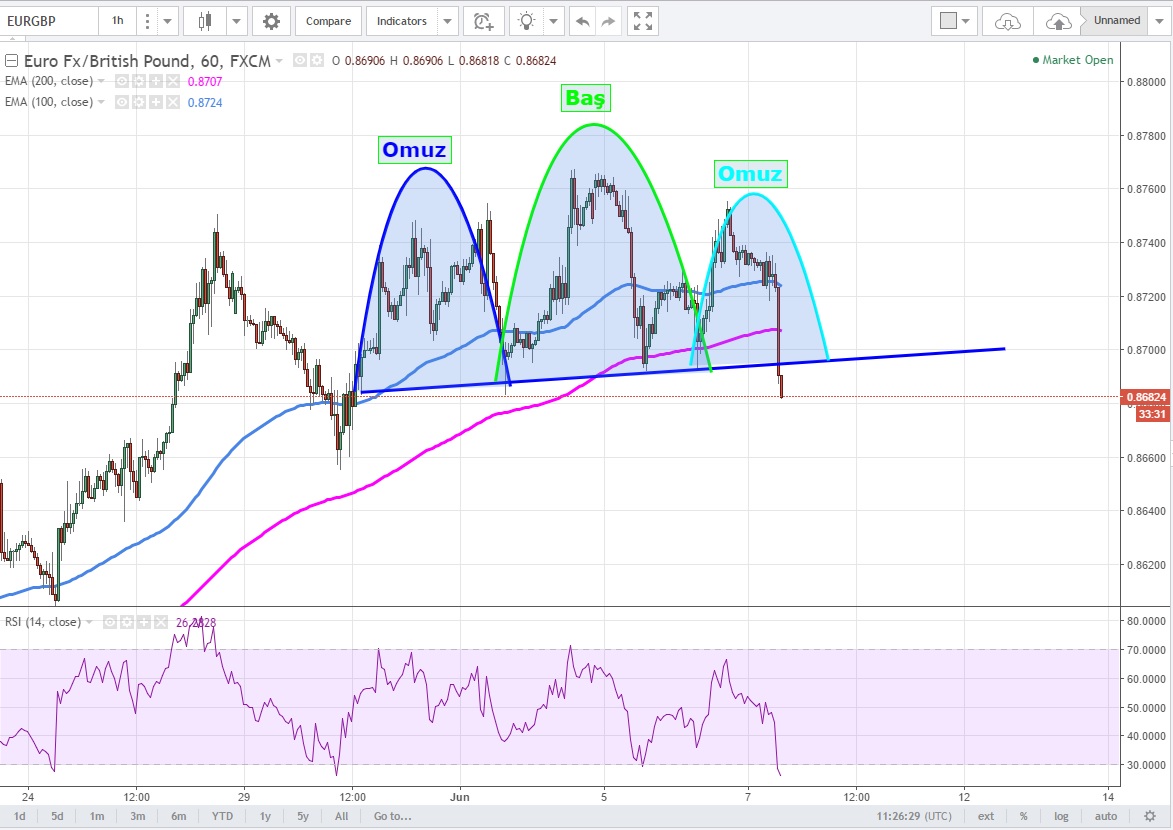The height and width of the screenshot is (830, 1173).
Task: Open chart properties gear in top toolbar
Action: (271, 21)
